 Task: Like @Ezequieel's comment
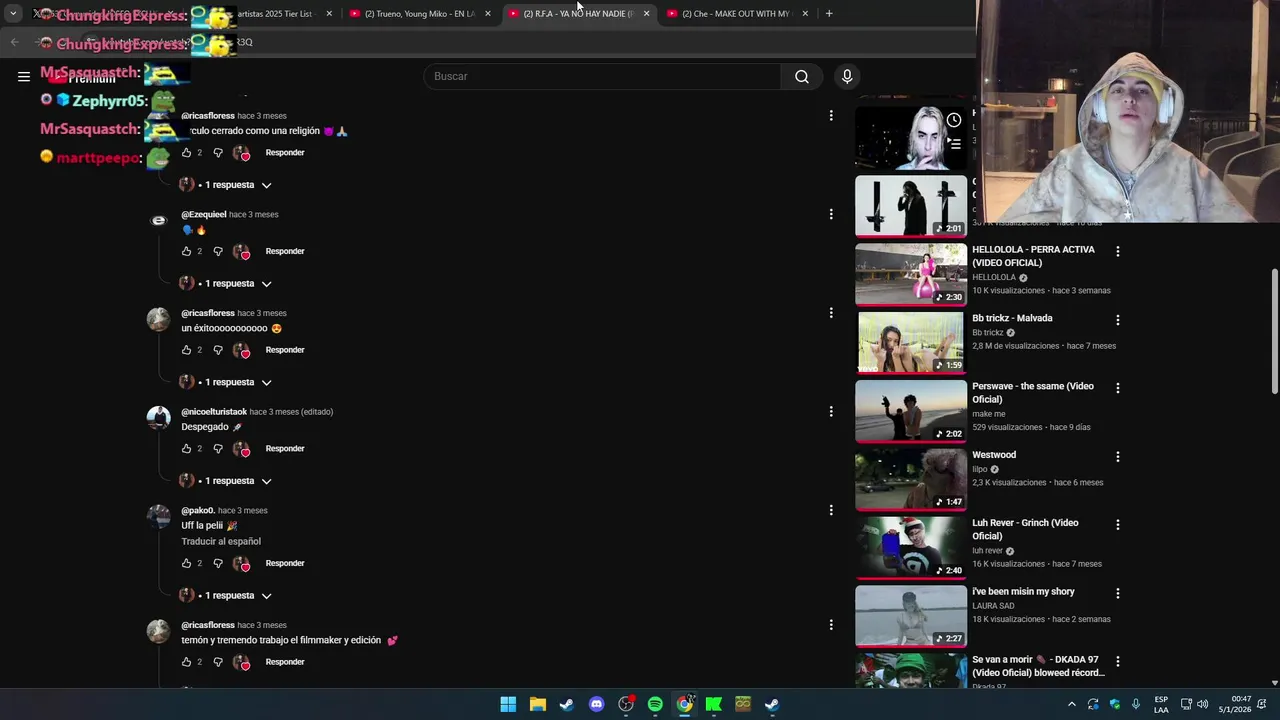[x=186, y=251]
